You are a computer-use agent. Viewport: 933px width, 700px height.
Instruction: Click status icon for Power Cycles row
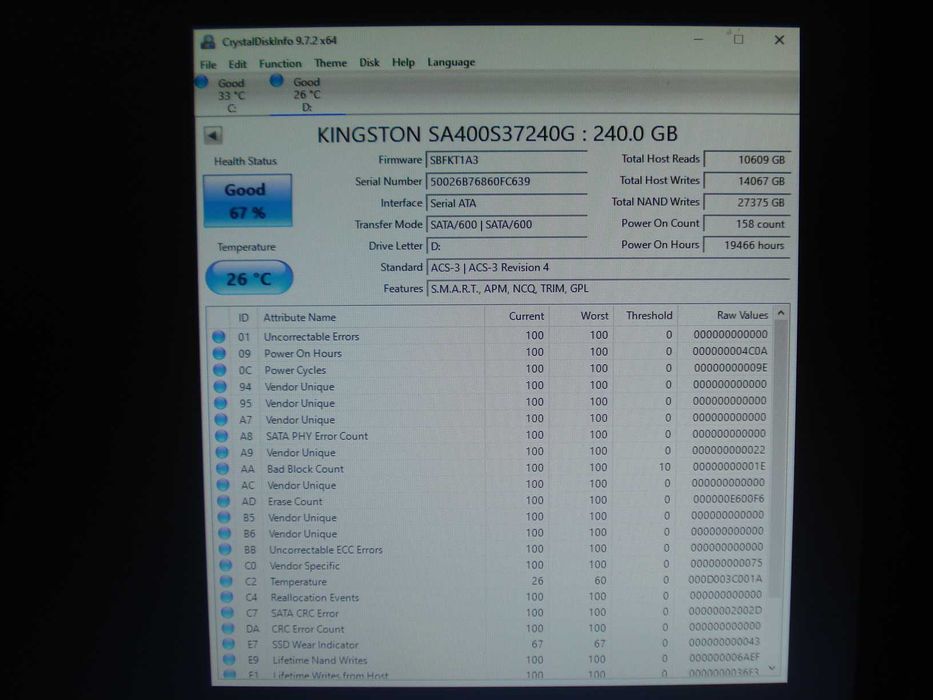pyautogui.click(x=220, y=370)
